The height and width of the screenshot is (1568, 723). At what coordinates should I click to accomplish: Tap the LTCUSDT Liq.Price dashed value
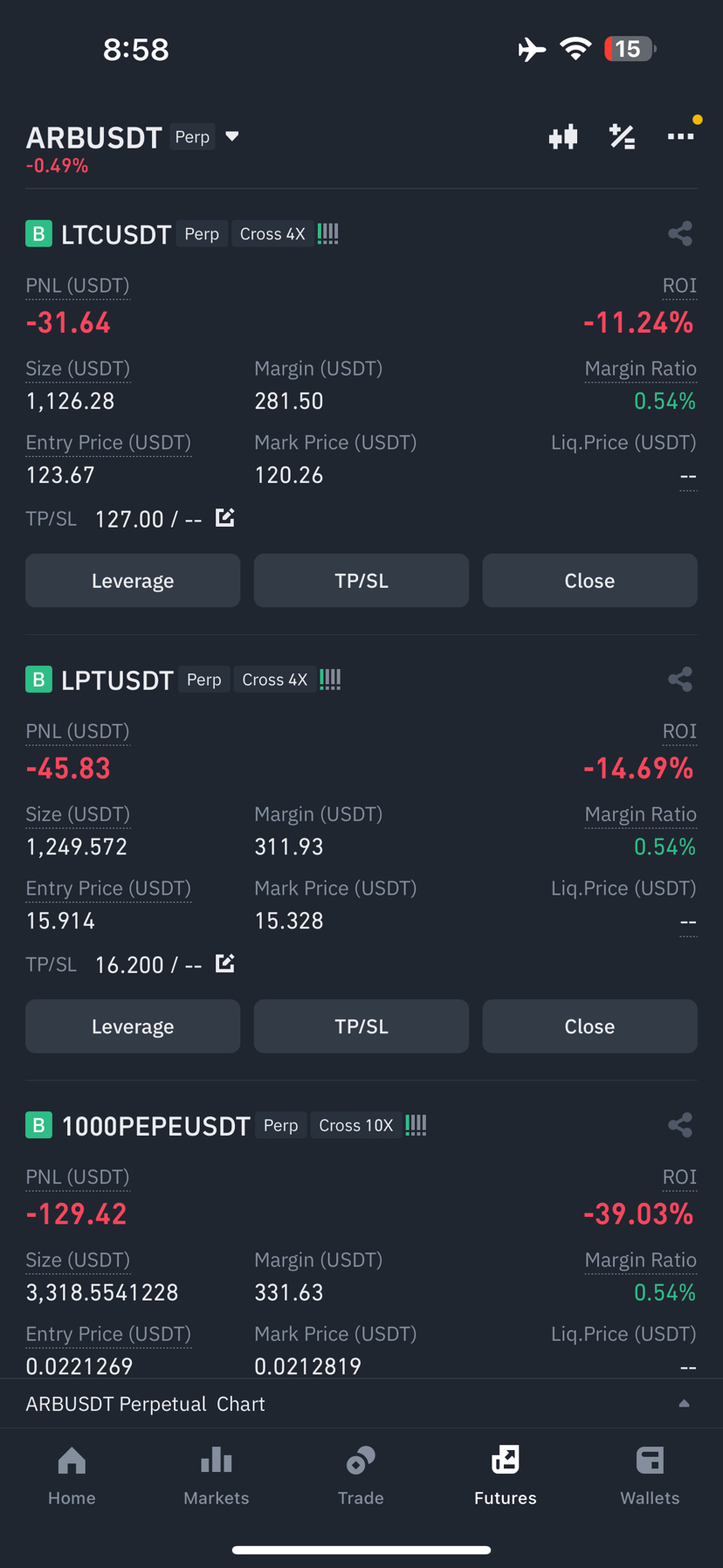[688, 477]
